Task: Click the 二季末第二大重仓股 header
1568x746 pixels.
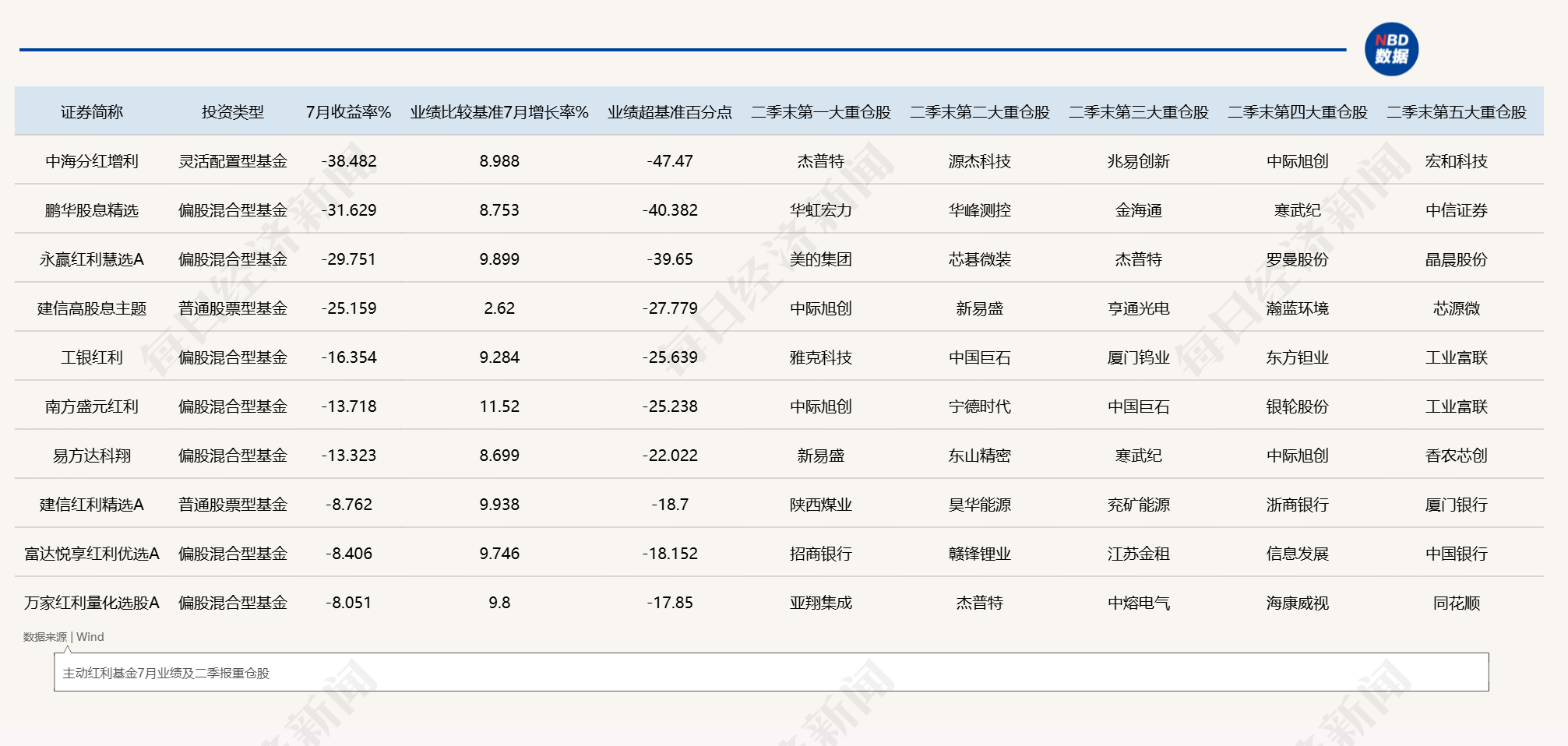Action: tap(980, 112)
